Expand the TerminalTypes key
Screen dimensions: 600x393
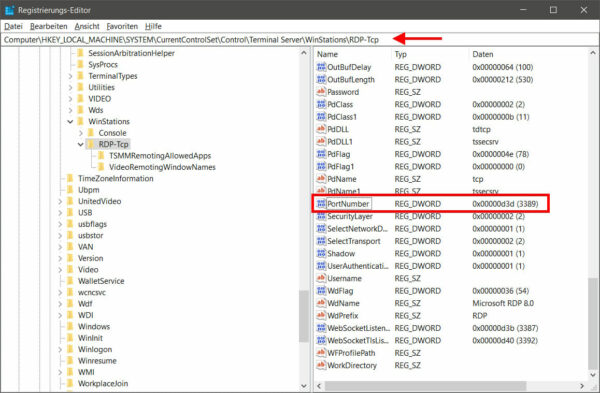[x=70, y=76]
